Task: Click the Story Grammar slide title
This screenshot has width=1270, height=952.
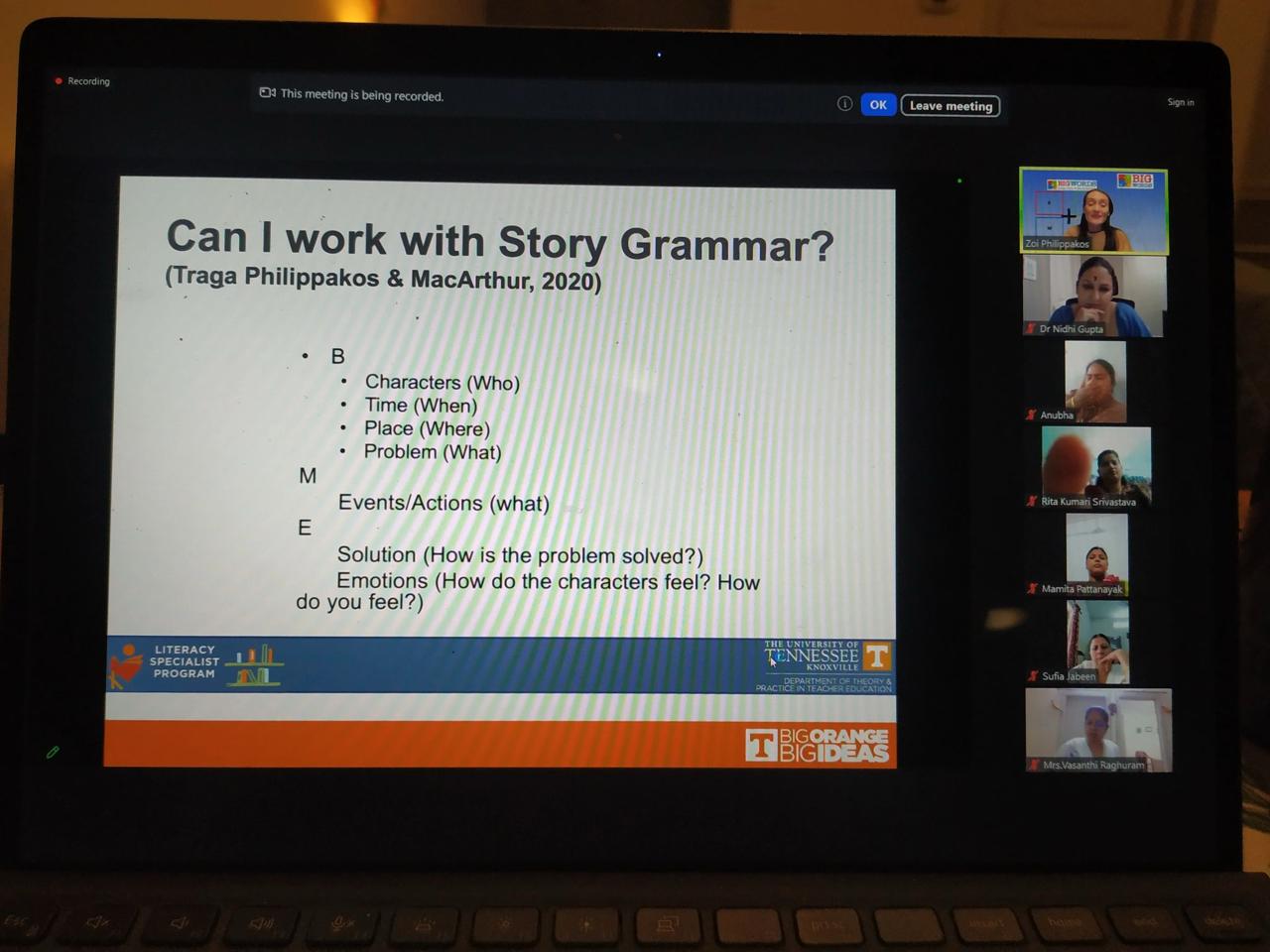Action: coord(499,241)
